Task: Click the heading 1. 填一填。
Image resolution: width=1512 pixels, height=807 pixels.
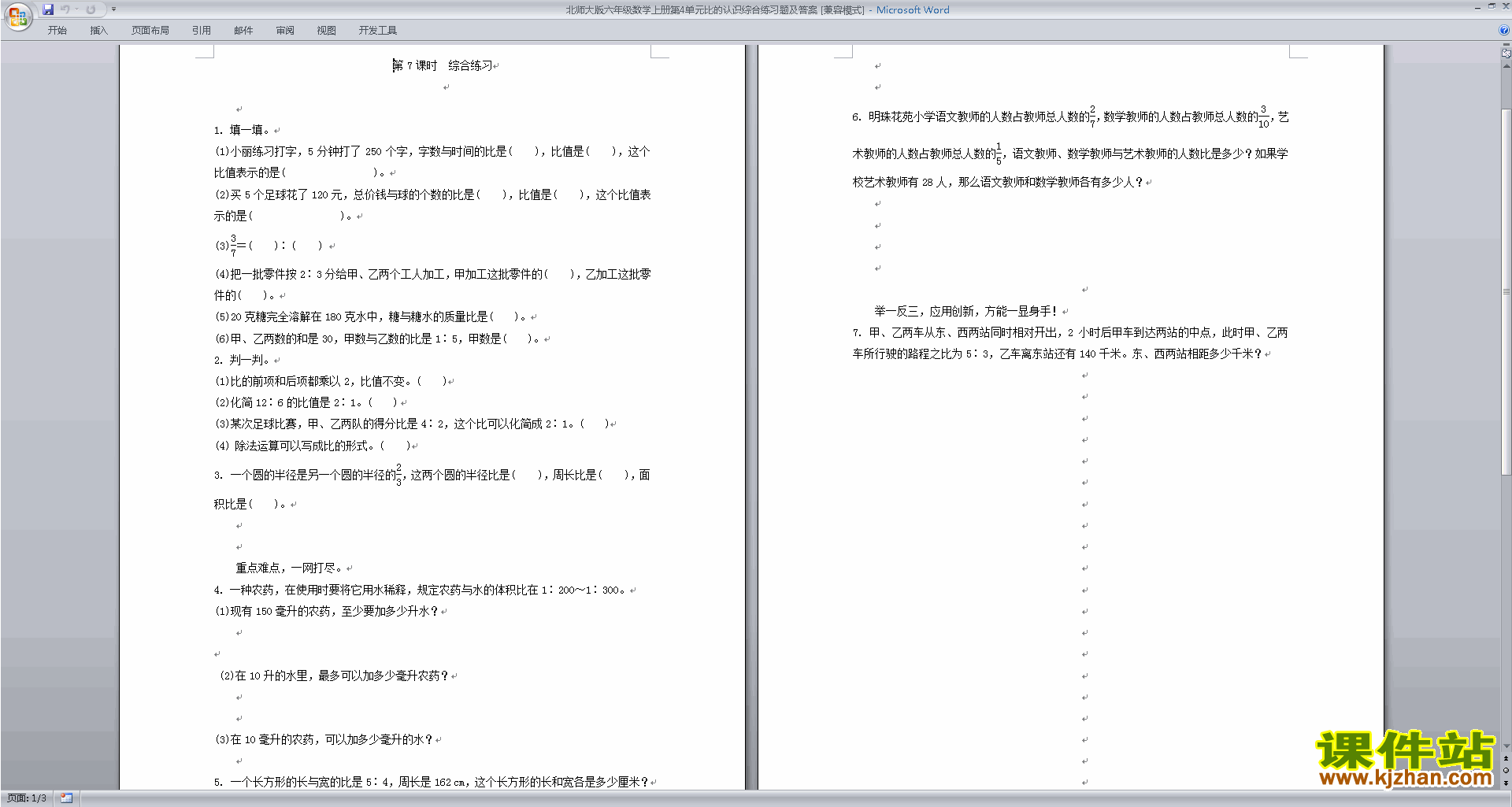Action: click(x=243, y=130)
